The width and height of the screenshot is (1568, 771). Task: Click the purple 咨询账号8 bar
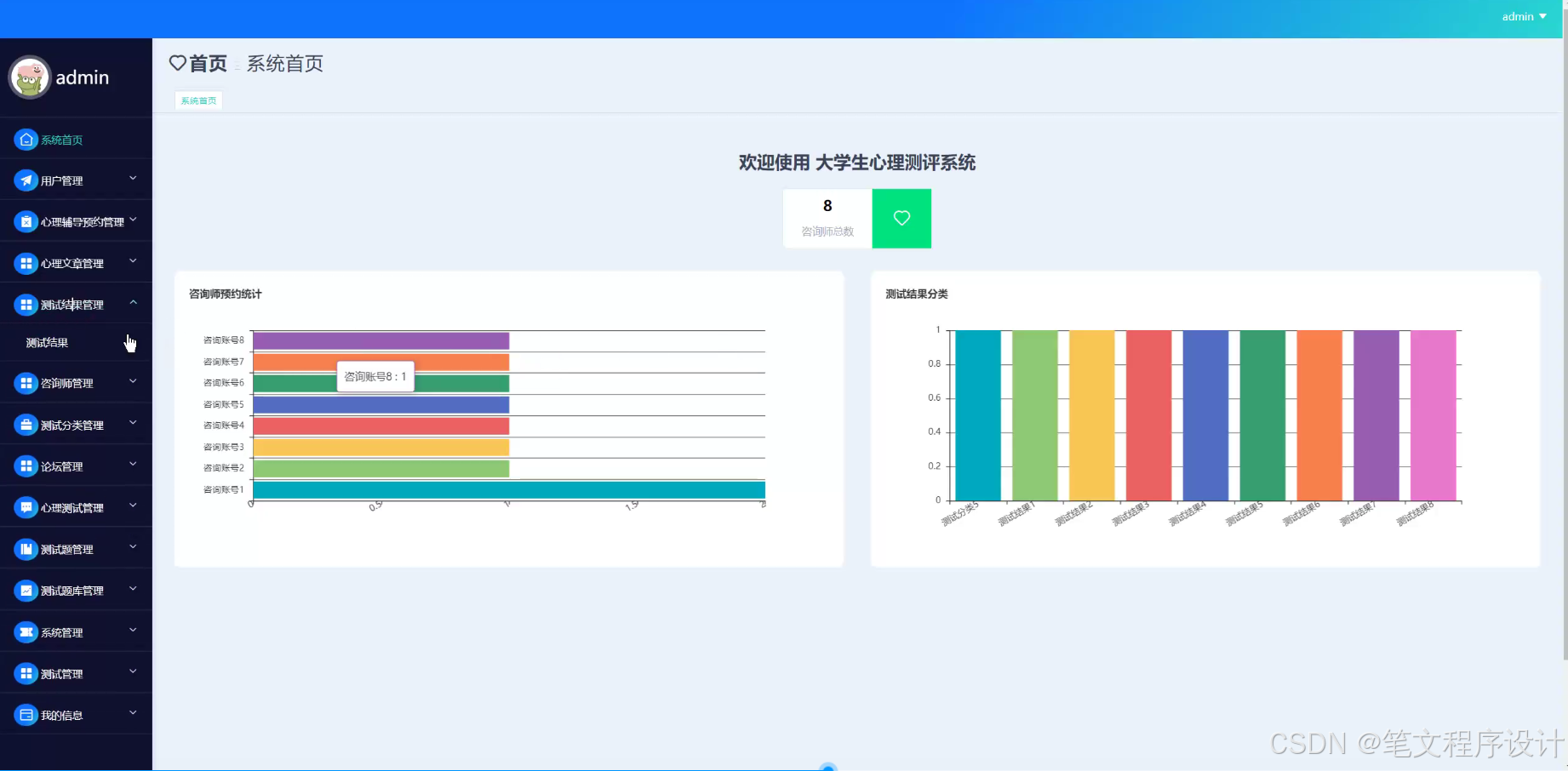(381, 340)
